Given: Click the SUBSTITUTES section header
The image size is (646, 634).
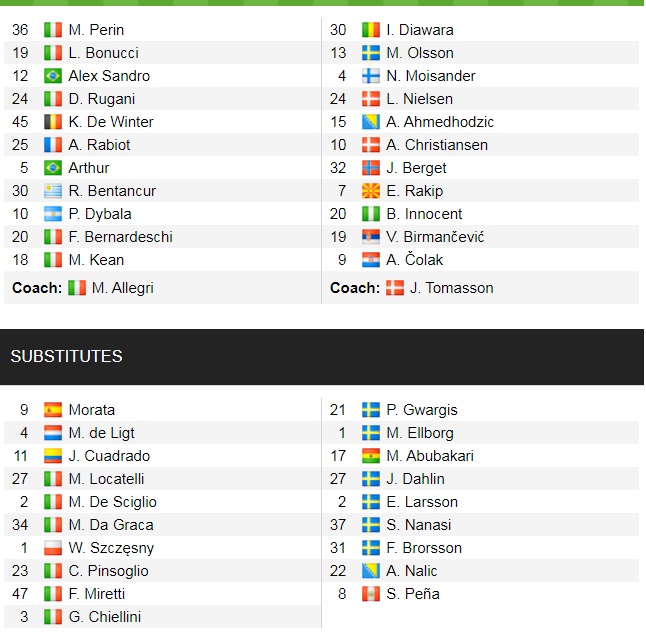Looking at the screenshot, I should pos(66,356).
